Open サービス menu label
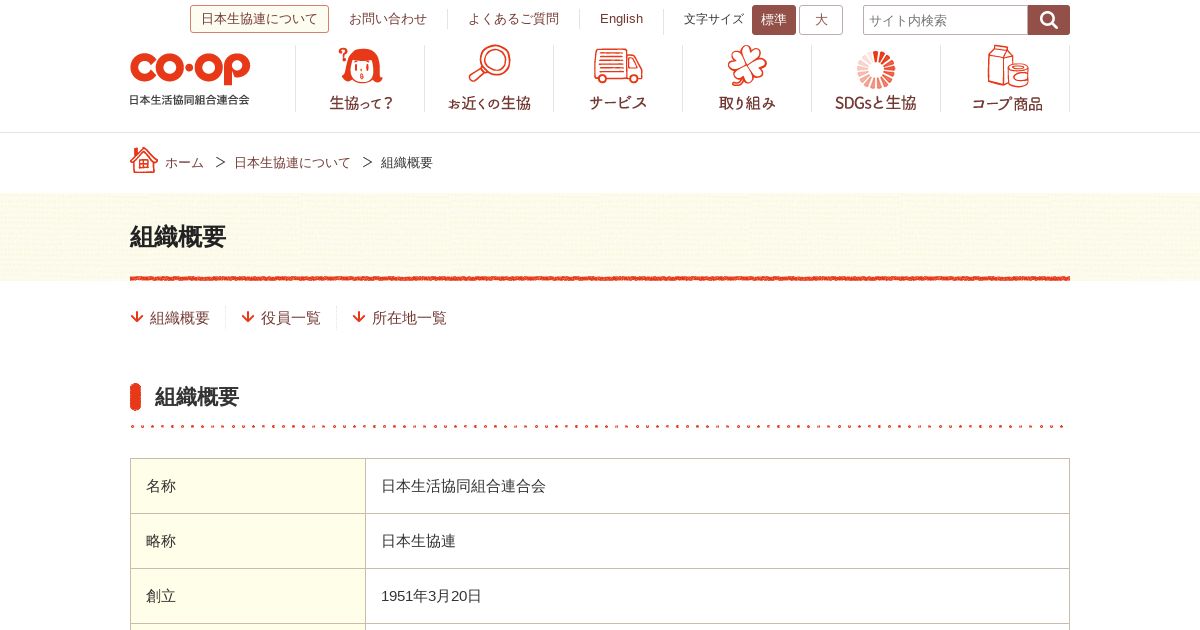 tap(618, 102)
